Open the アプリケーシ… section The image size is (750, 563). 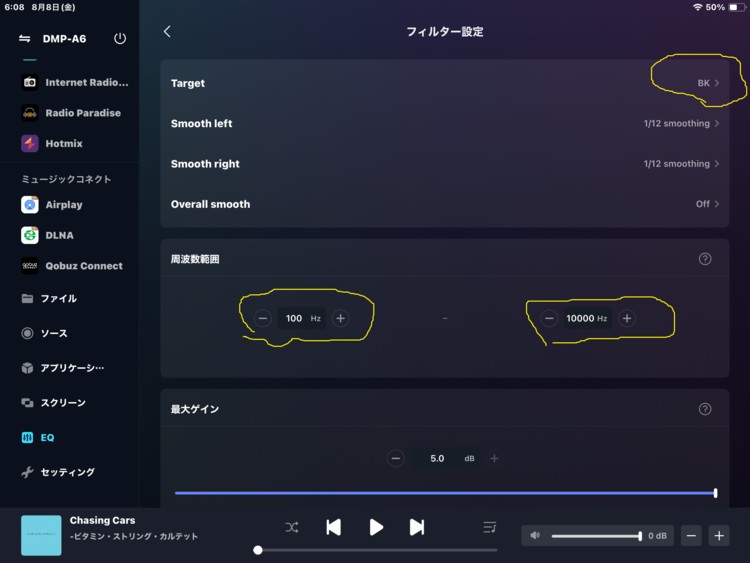[x=62, y=368]
